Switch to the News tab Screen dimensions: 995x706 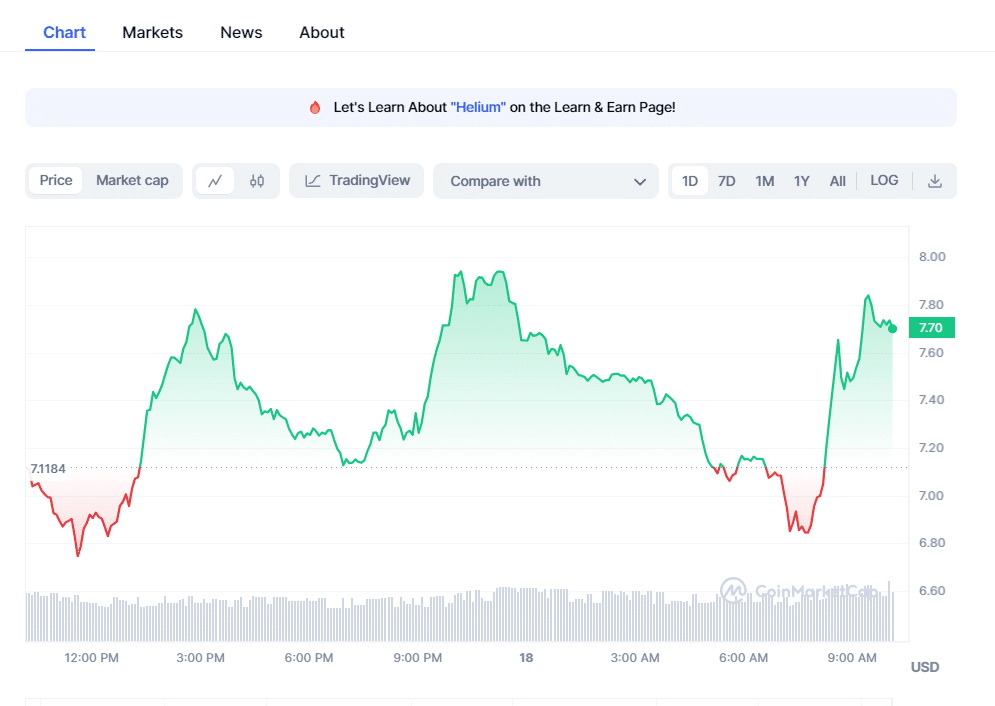coord(241,32)
